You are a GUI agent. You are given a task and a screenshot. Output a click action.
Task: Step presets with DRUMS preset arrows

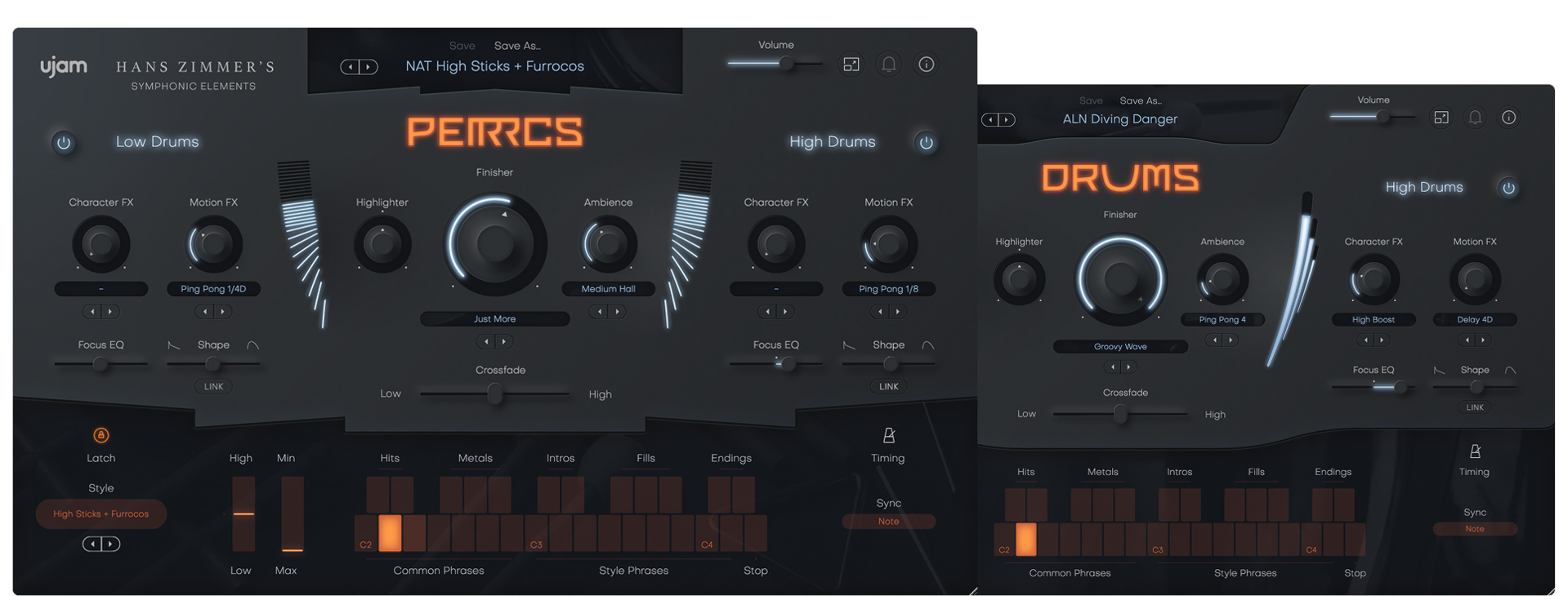pos(998,120)
